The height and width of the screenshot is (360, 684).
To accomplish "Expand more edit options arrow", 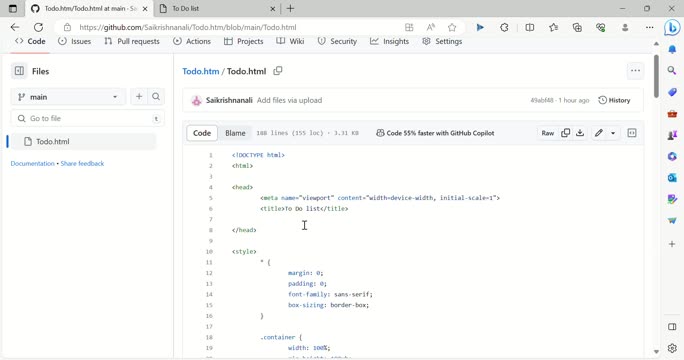I will 613,133.
